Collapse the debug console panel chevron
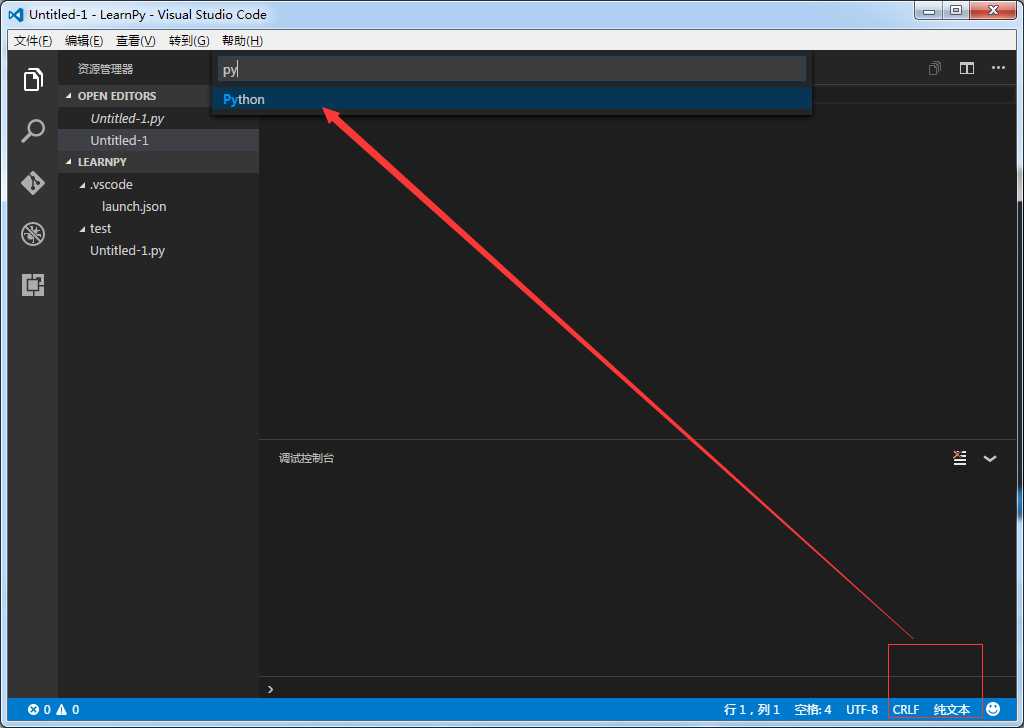 [x=990, y=458]
